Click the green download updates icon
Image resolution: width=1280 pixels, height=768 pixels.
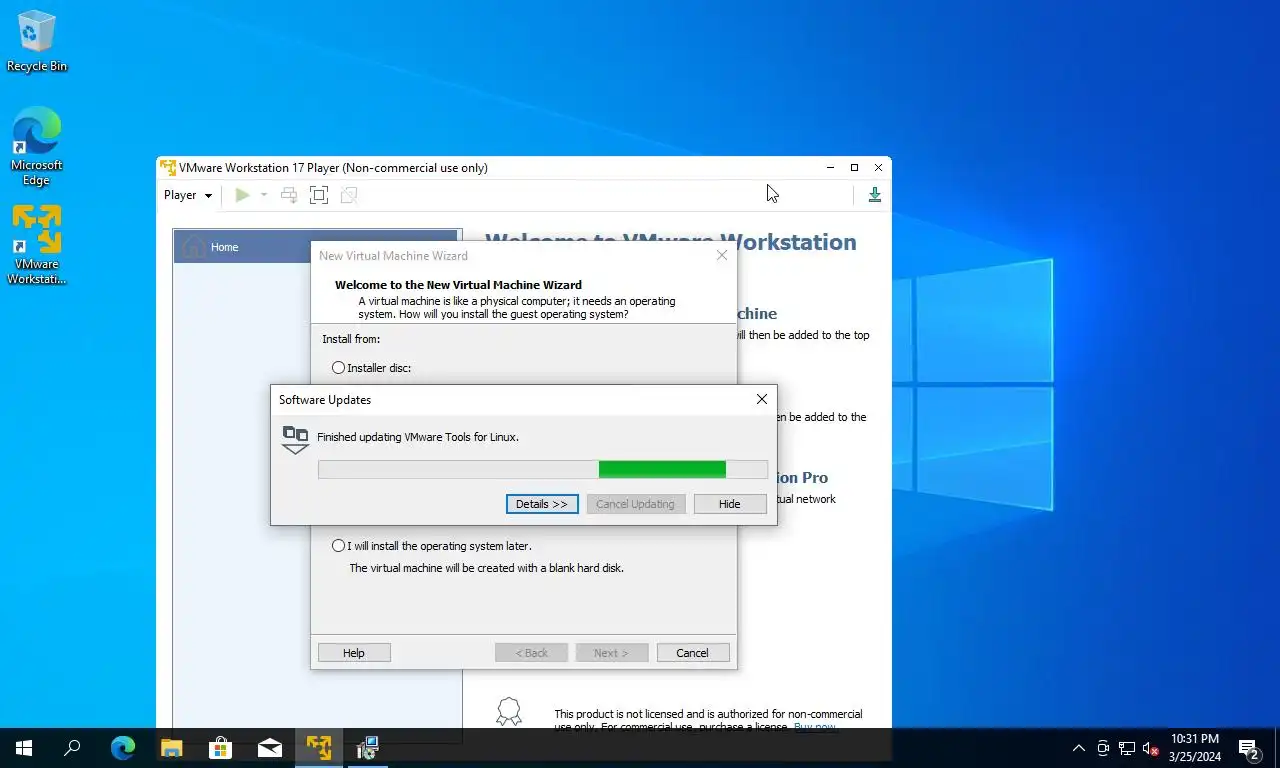[874, 195]
